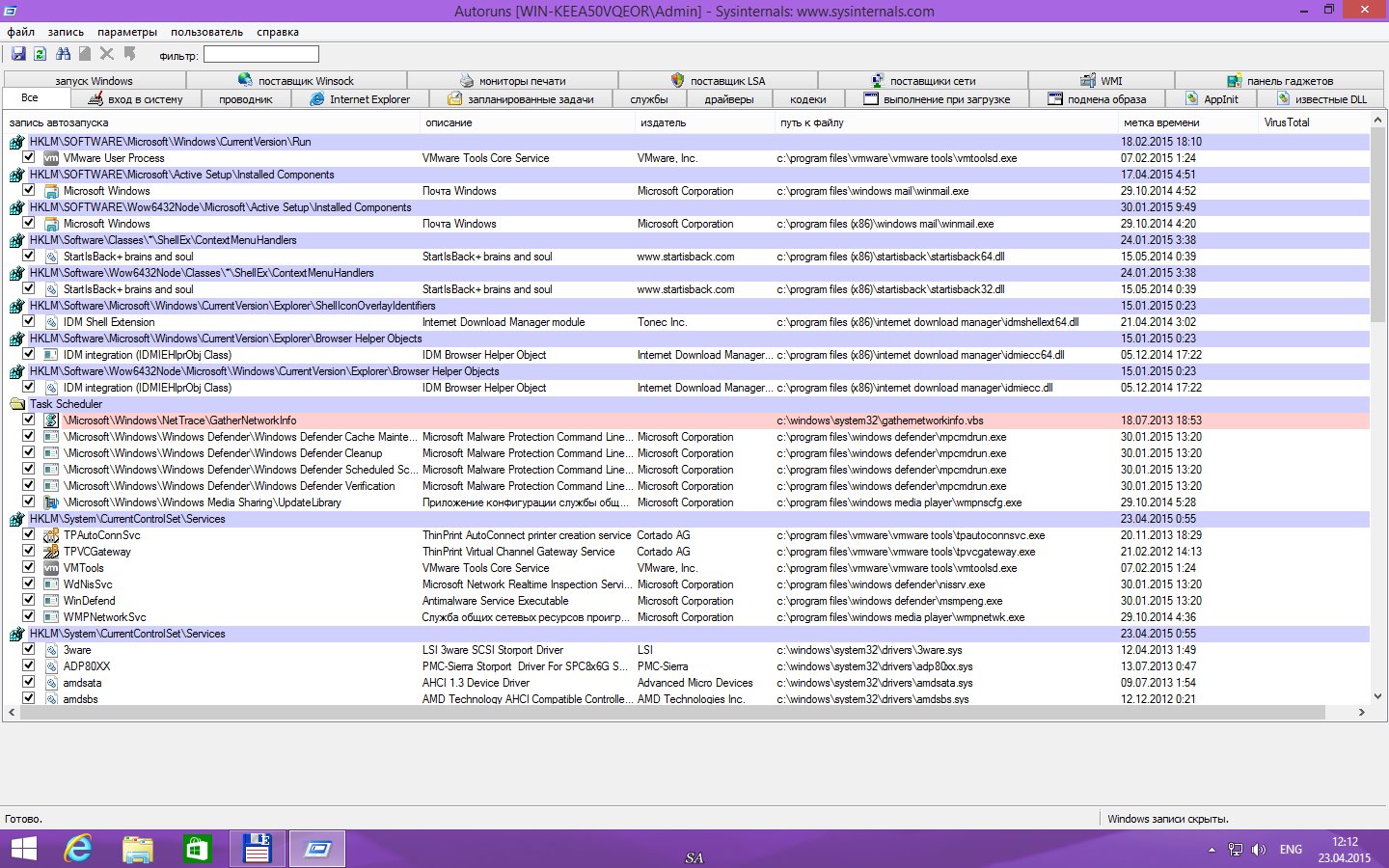1389x868 pixels.
Task: Open the запись menu
Action: tap(66, 32)
